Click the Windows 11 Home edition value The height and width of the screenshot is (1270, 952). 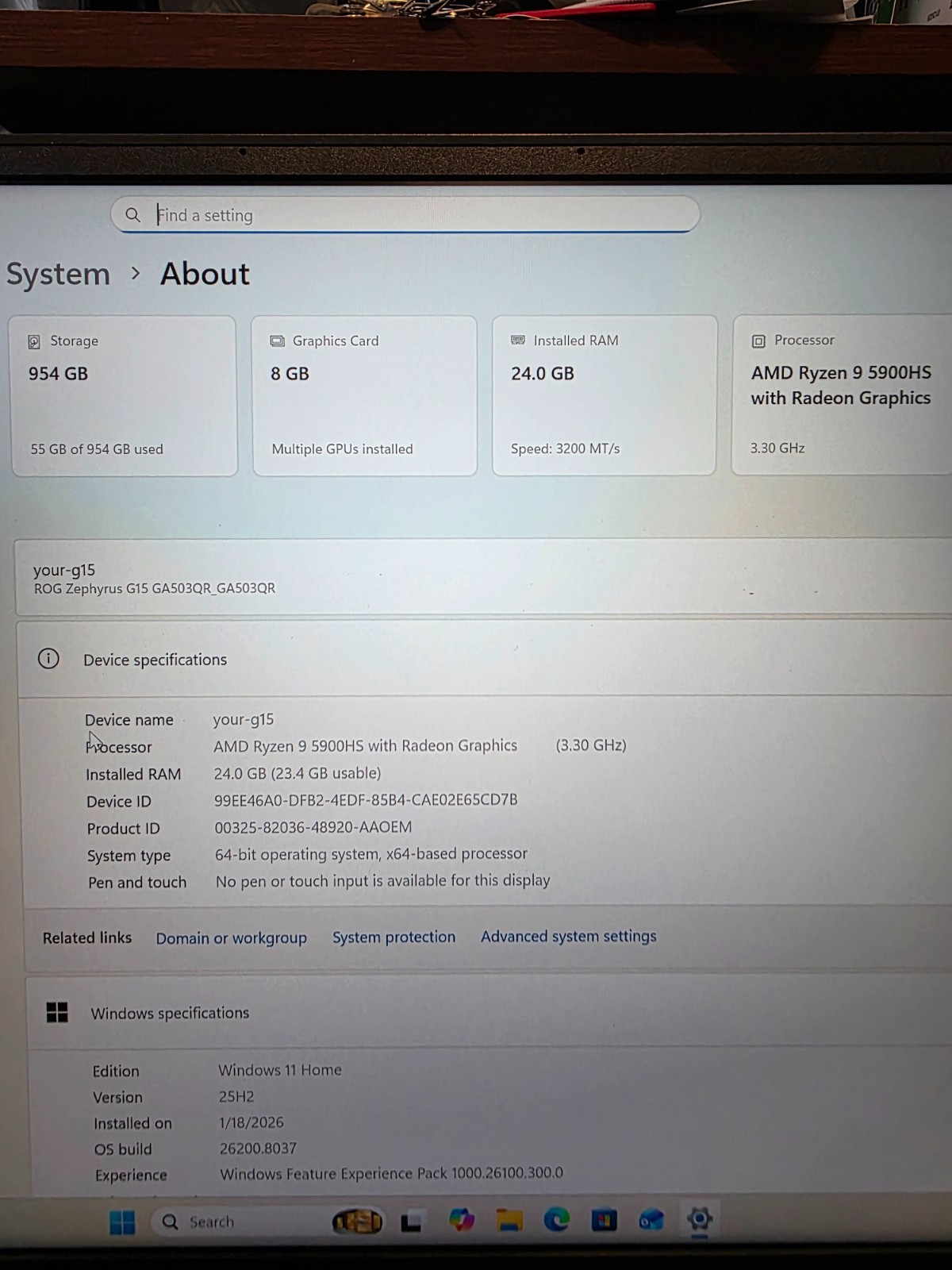tap(280, 1070)
